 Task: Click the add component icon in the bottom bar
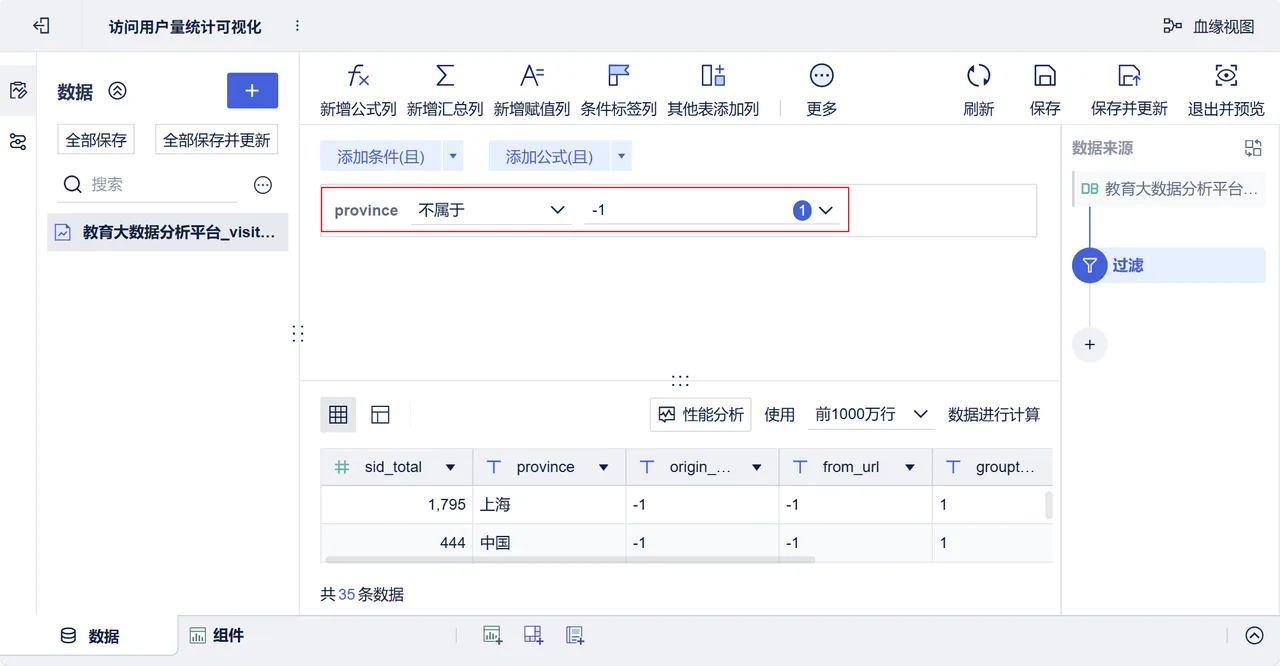click(x=492, y=635)
